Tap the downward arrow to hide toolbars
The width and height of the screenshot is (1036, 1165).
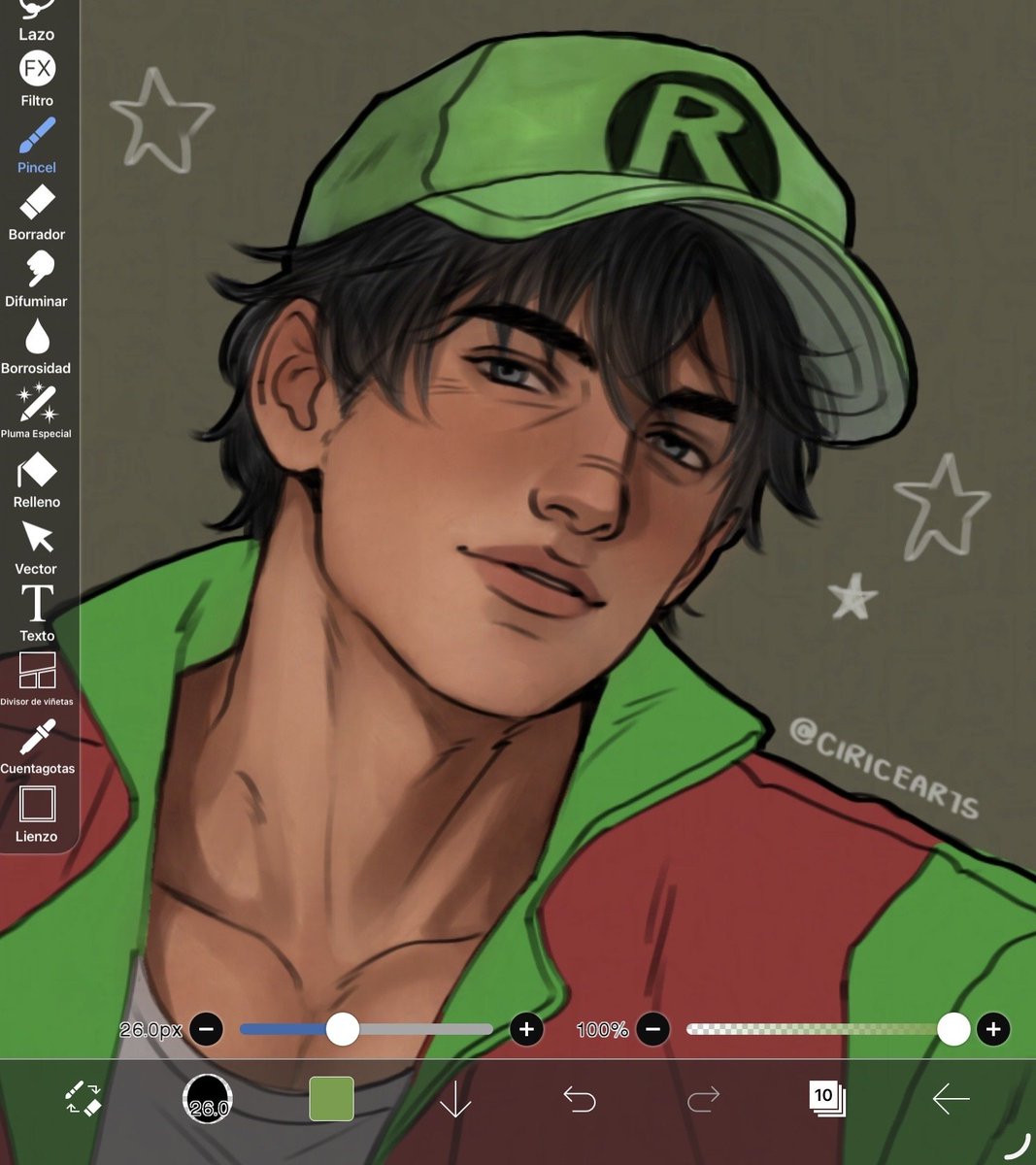[455, 1099]
